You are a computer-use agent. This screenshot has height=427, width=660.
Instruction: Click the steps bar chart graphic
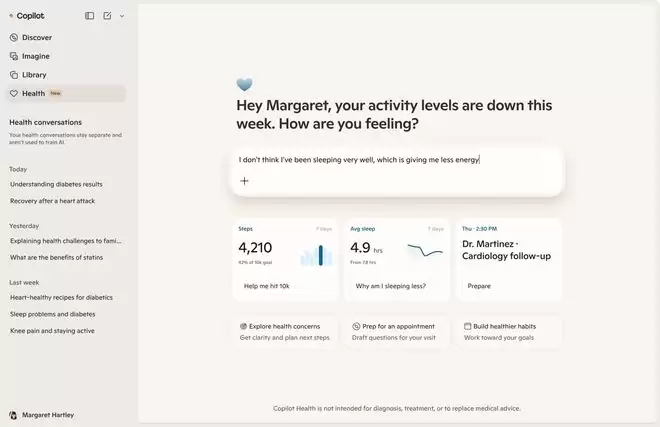pos(316,256)
